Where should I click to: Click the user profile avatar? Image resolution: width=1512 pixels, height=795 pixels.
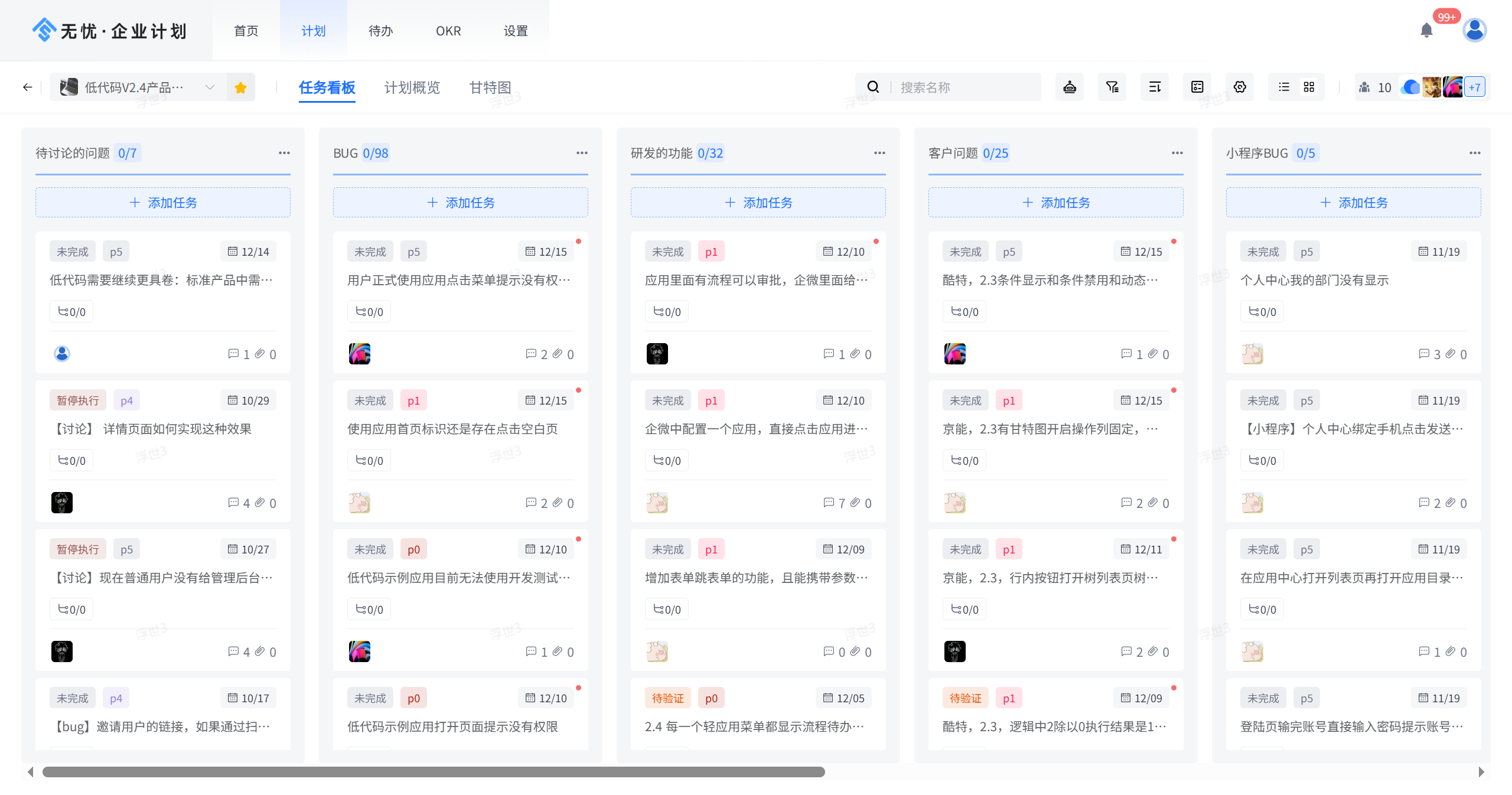click(1474, 30)
